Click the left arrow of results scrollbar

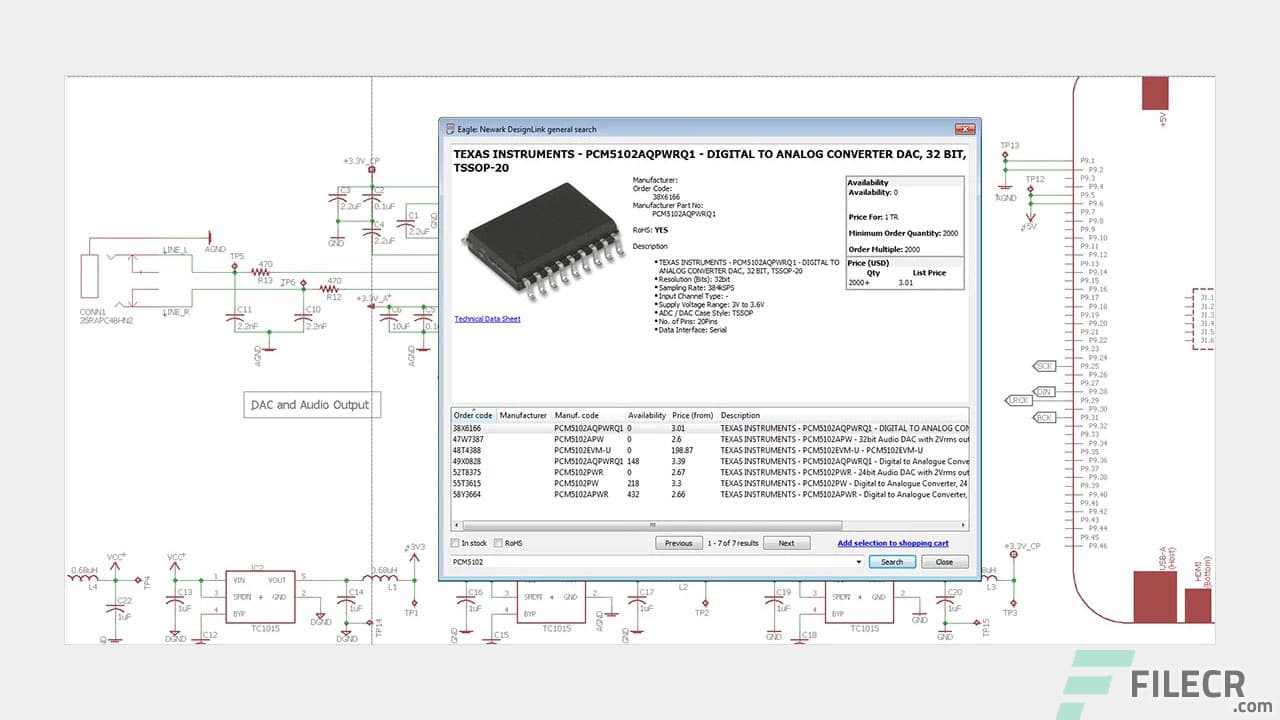pyautogui.click(x=457, y=524)
